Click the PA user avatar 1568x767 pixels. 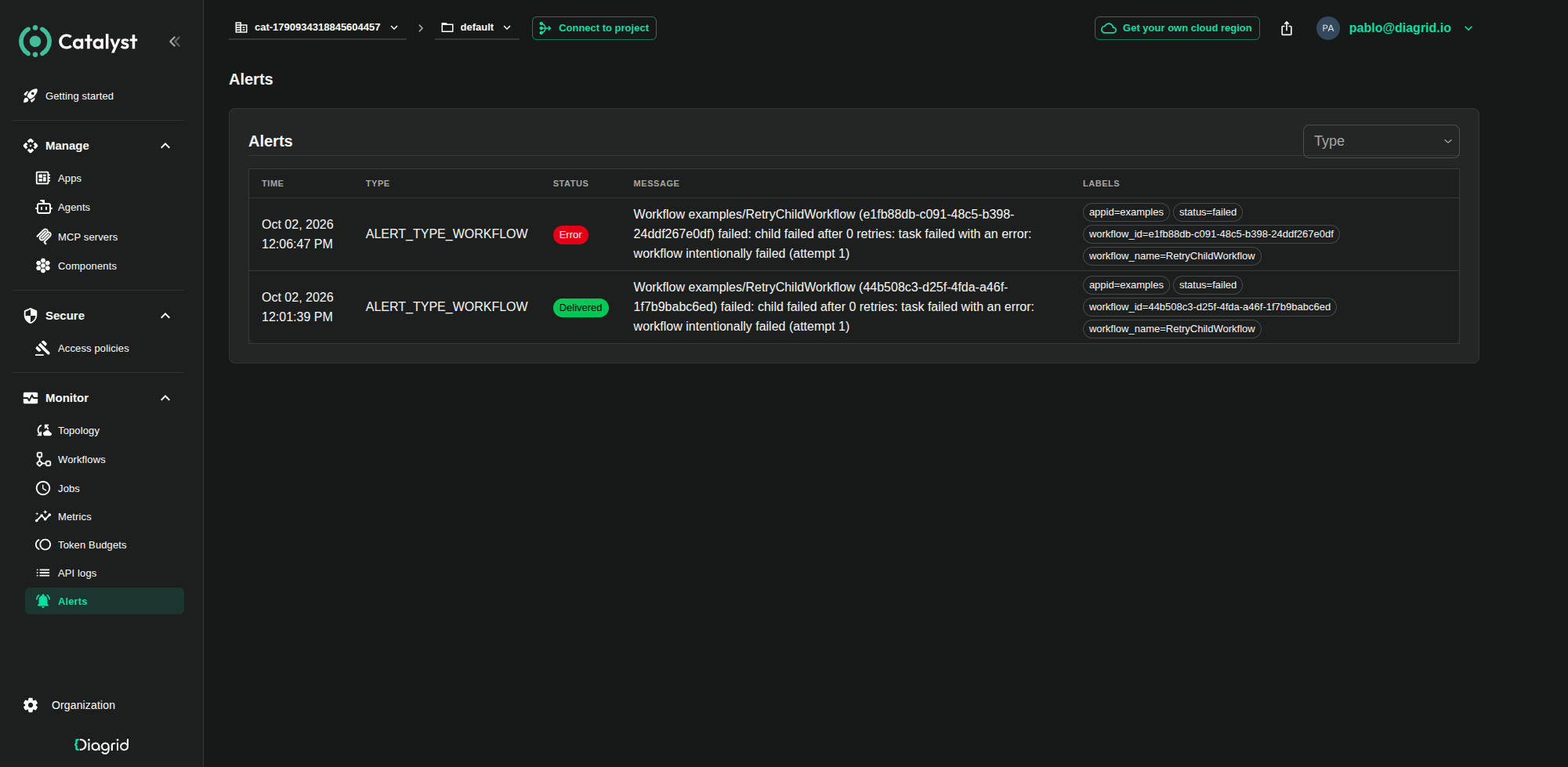click(1327, 28)
